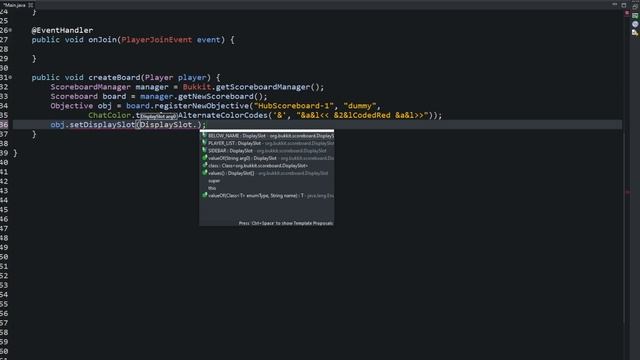Pick valueOf(Class<T> enumType, String name) proposal
The width and height of the screenshot is (640, 360).
(267, 196)
